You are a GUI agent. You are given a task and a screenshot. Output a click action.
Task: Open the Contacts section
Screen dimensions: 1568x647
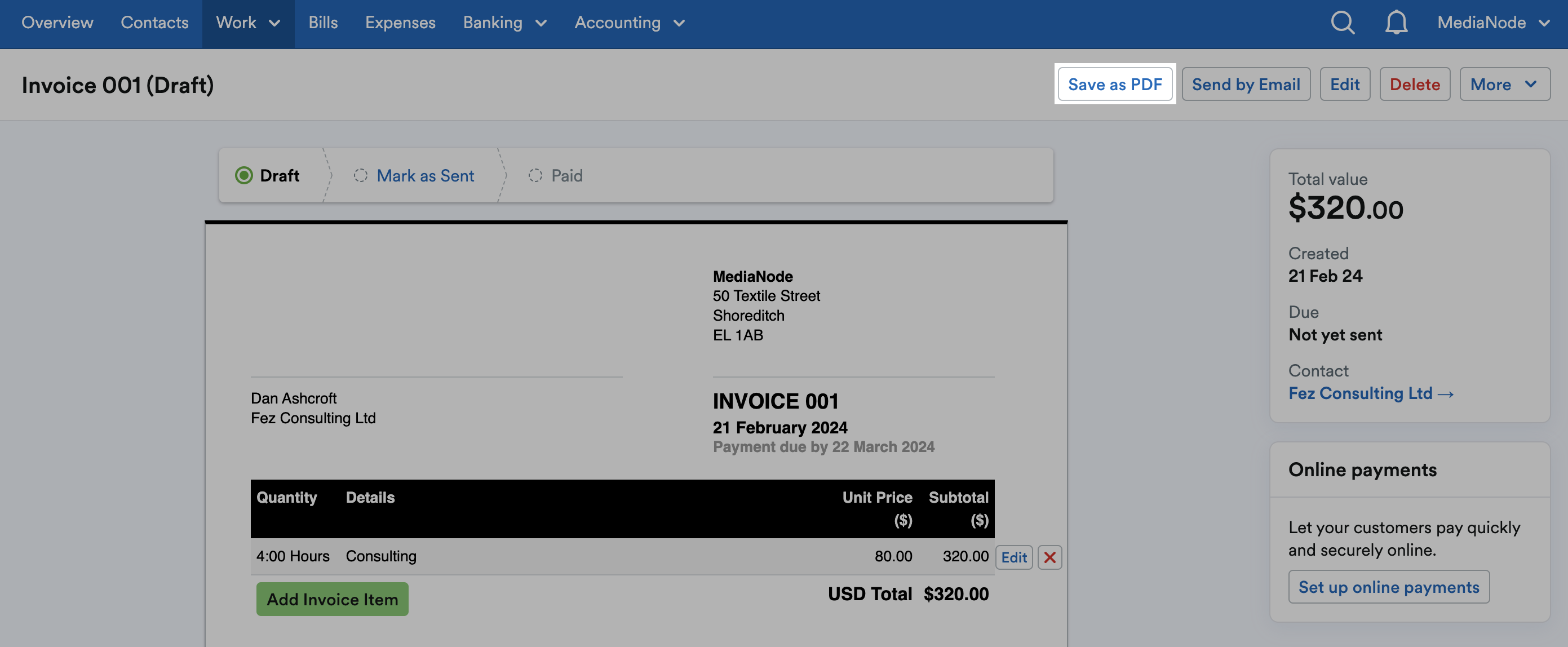(154, 23)
